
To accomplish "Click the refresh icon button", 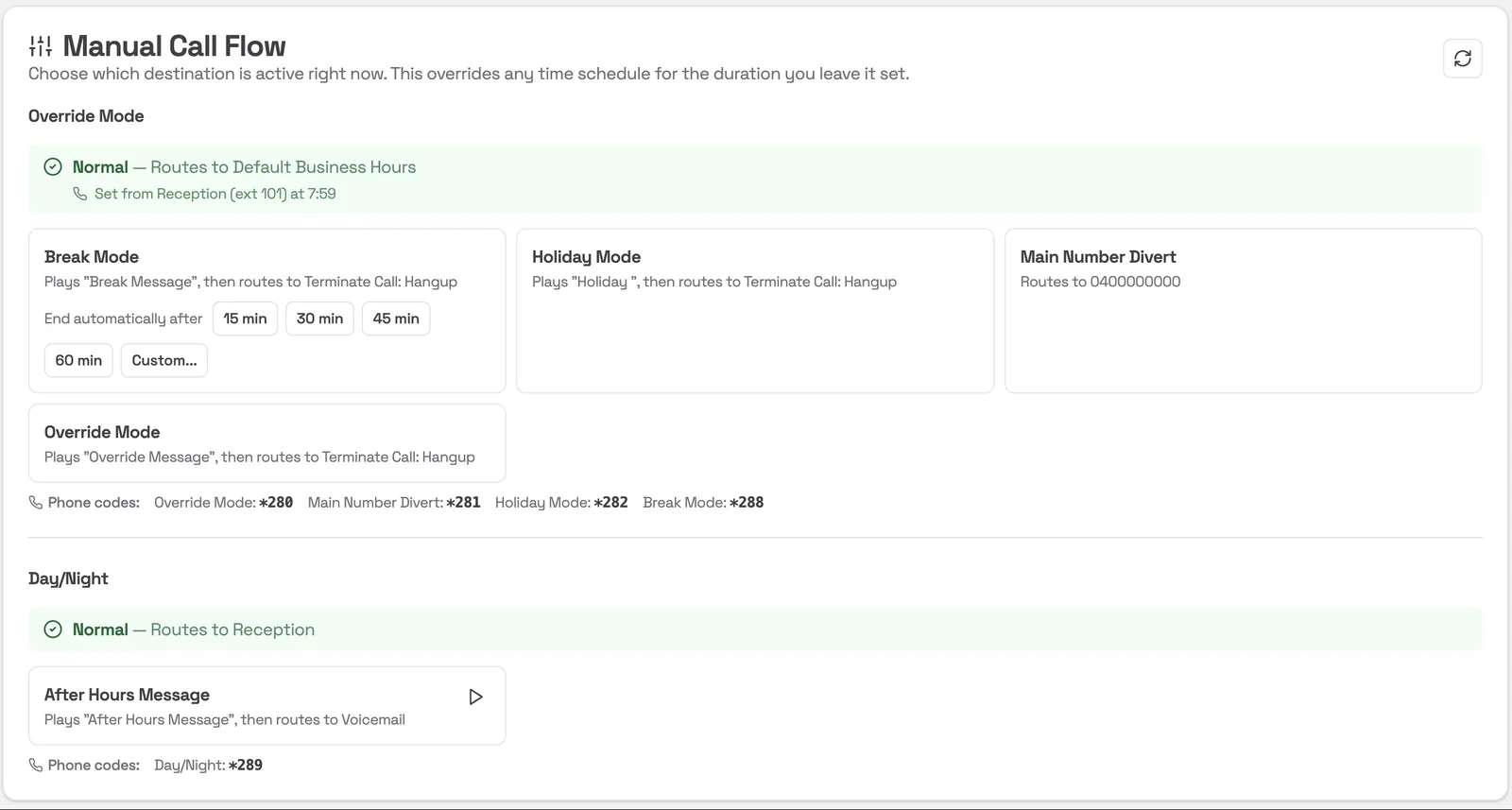I will tap(1462, 59).
